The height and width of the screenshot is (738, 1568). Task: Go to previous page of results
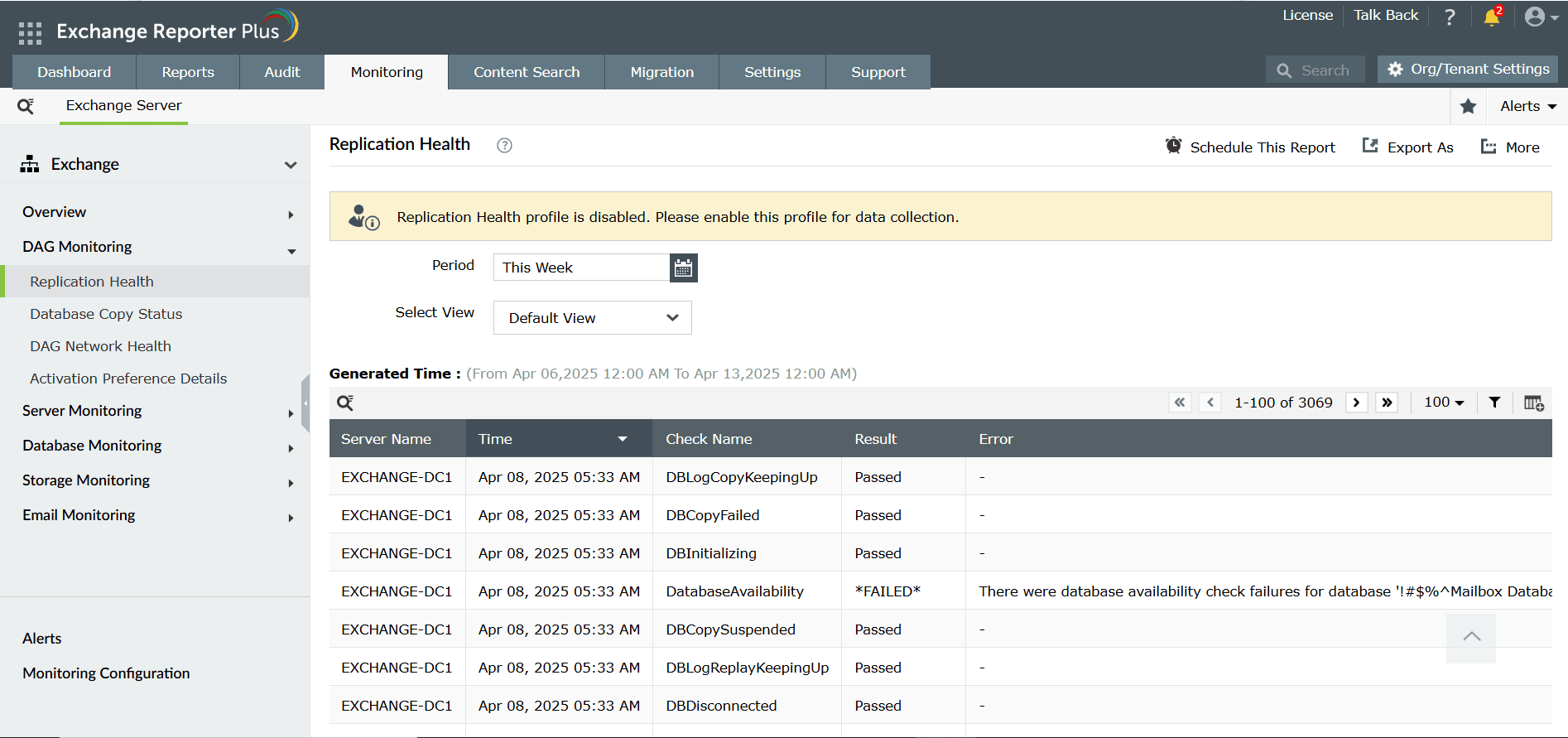[x=1210, y=403]
